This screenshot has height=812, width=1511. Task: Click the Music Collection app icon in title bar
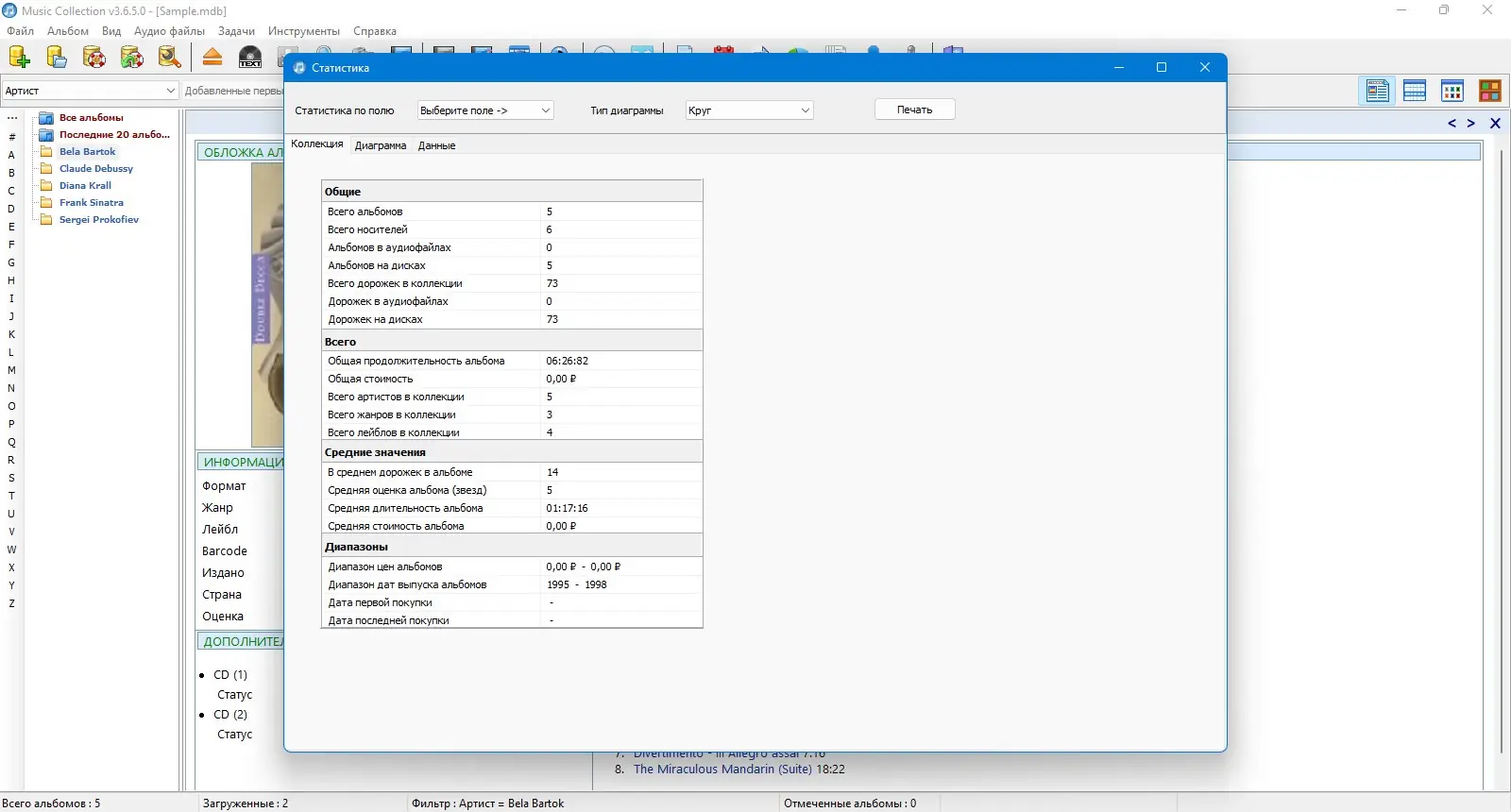click(9, 10)
